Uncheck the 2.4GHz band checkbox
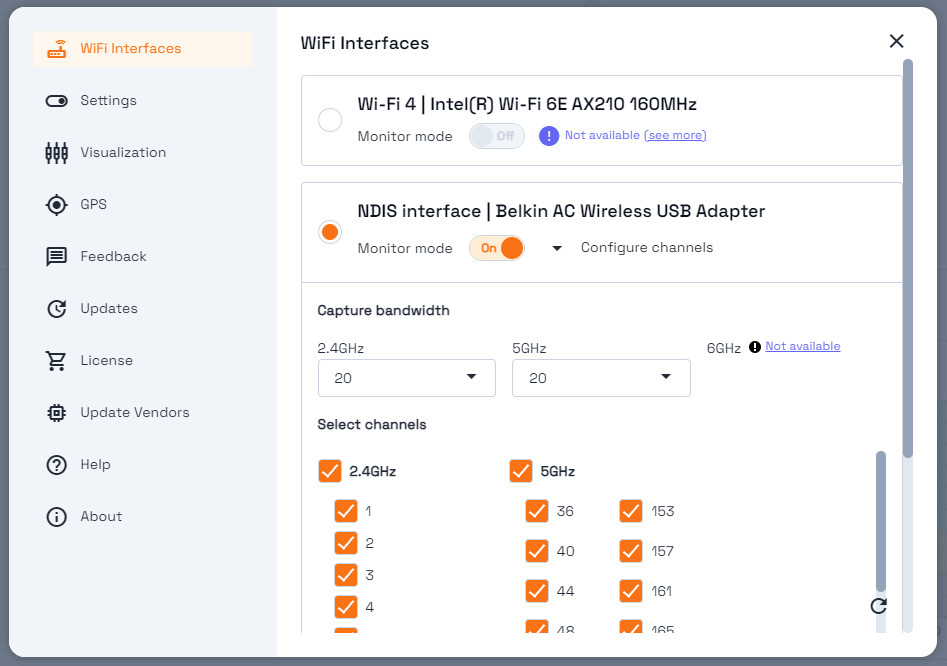This screenshot has height=666, width=947. (330, 471)
